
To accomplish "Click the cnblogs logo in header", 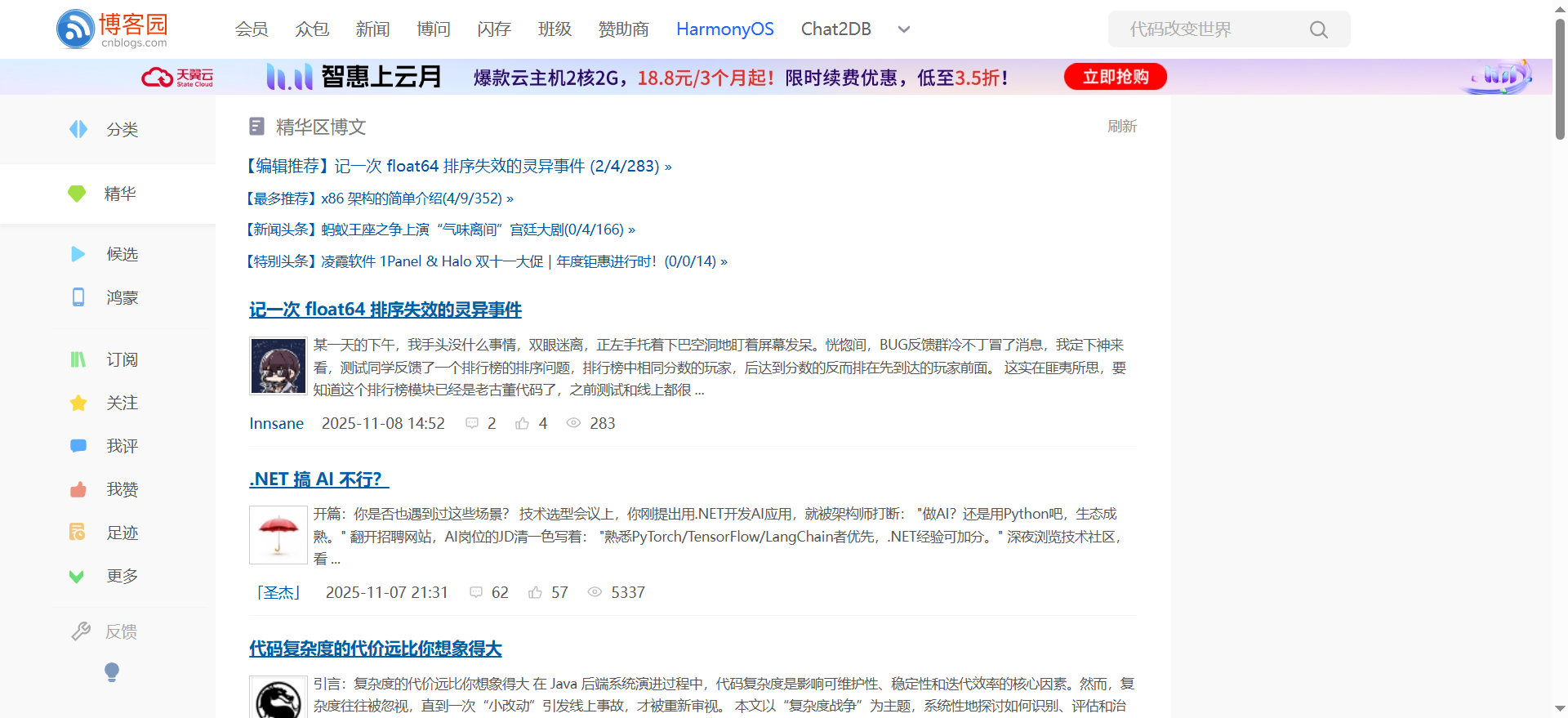I will pyautogui.click(x=112, y=29).
